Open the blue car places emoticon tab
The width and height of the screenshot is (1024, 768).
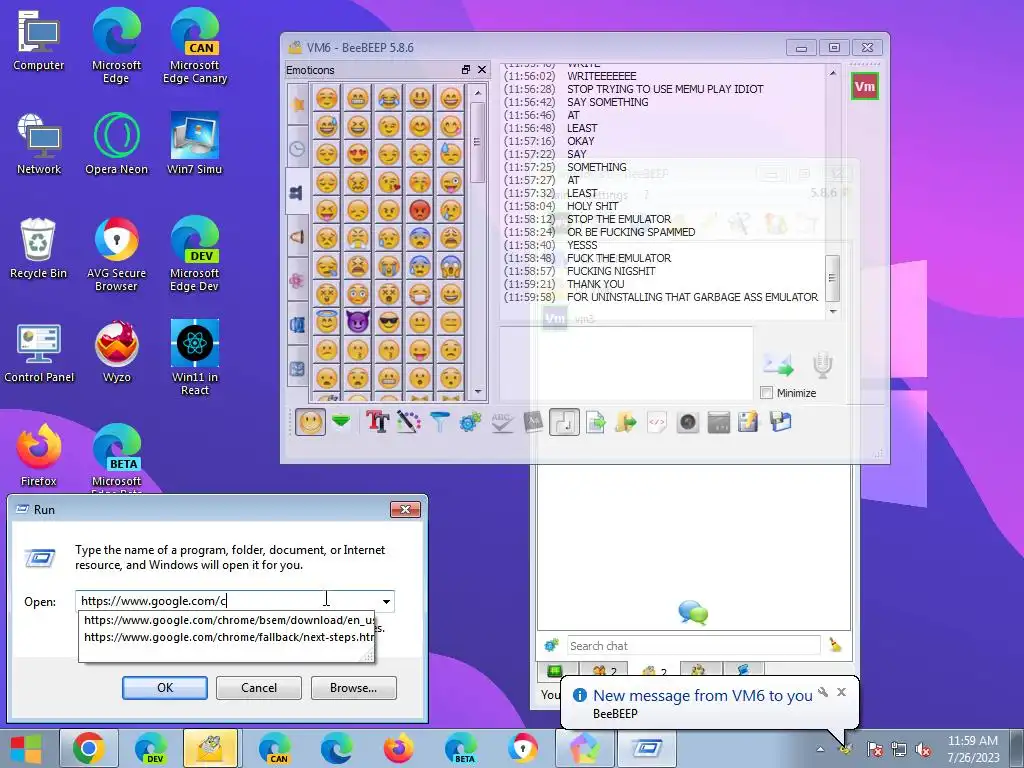pos(297,325)
